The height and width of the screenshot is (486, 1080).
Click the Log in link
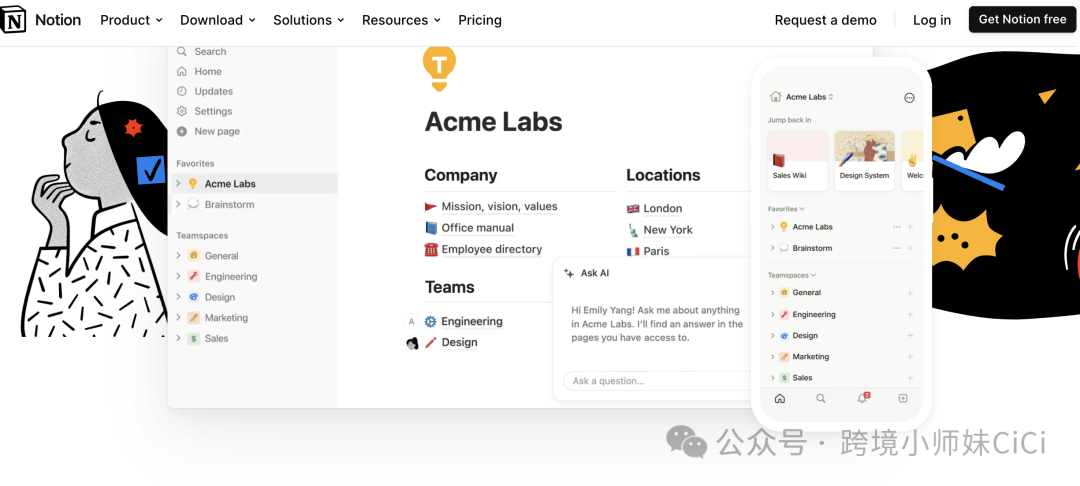[932, 20]
